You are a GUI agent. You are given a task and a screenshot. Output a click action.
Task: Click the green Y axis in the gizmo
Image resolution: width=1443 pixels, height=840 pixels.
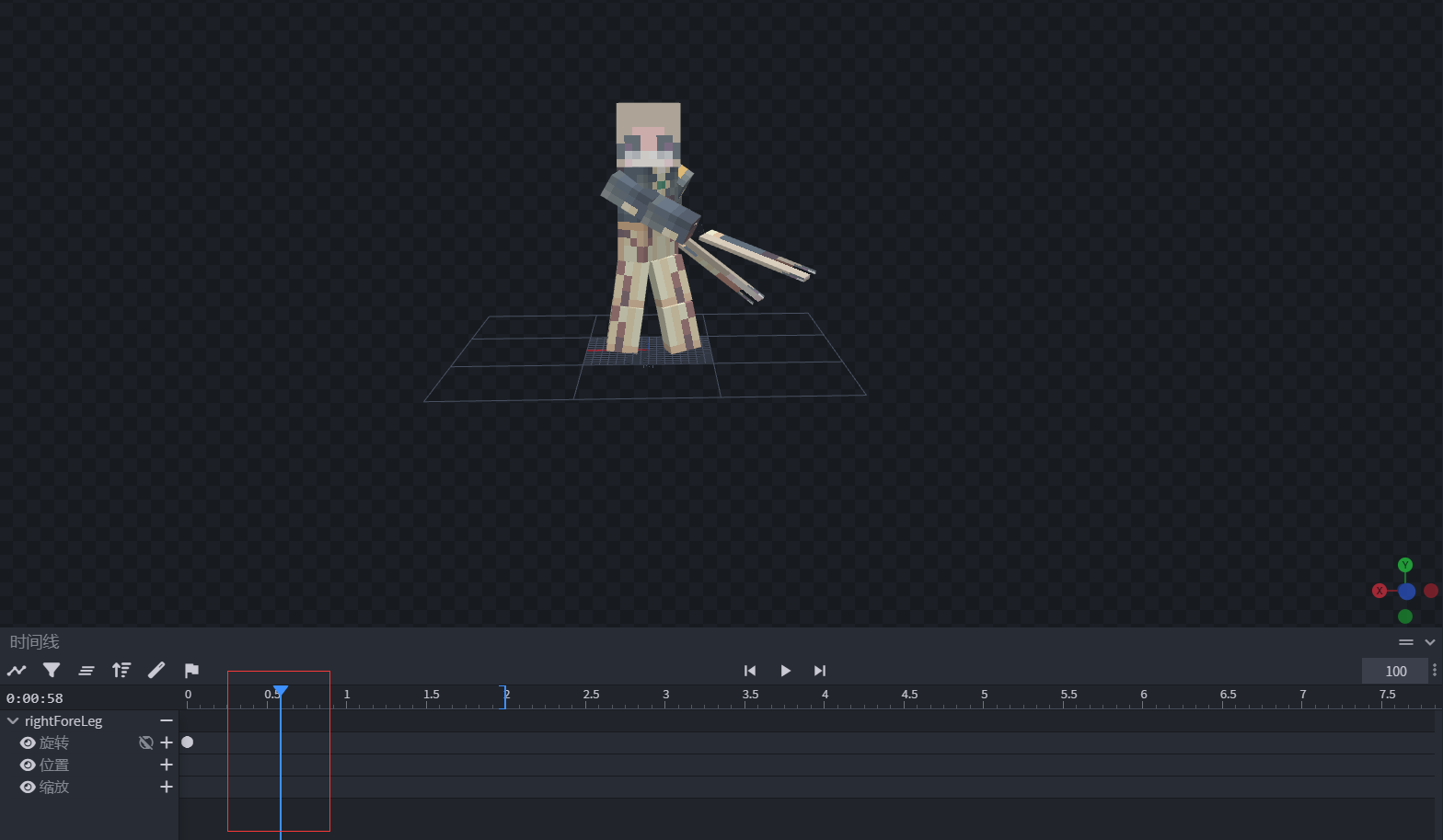click(1405, 565)
